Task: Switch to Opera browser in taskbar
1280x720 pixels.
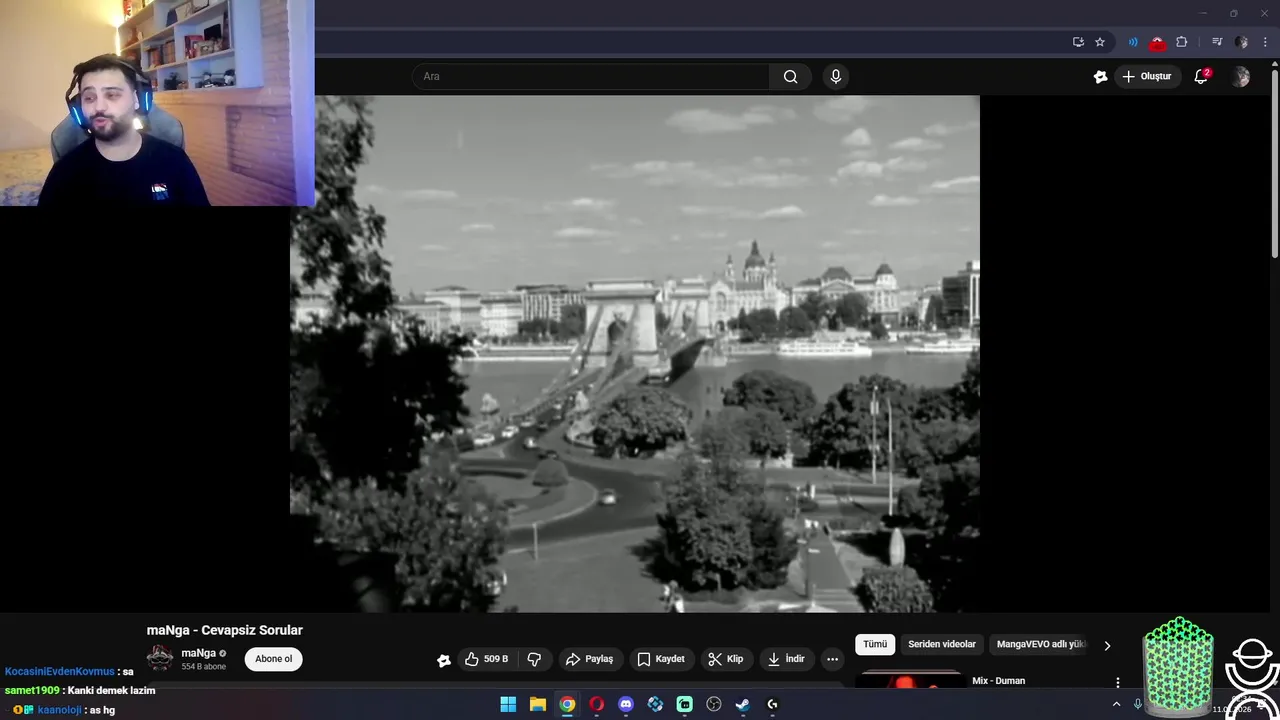Action: [597, 704]
